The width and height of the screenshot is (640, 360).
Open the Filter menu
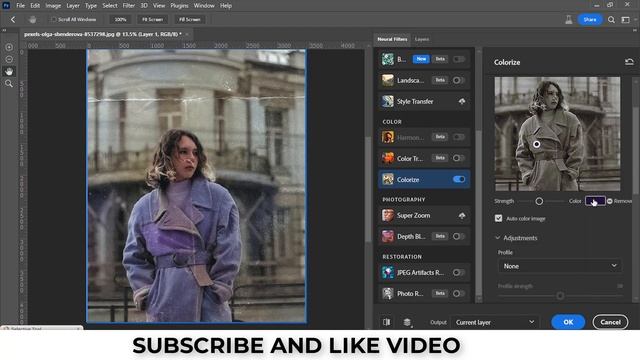point(129,6)
